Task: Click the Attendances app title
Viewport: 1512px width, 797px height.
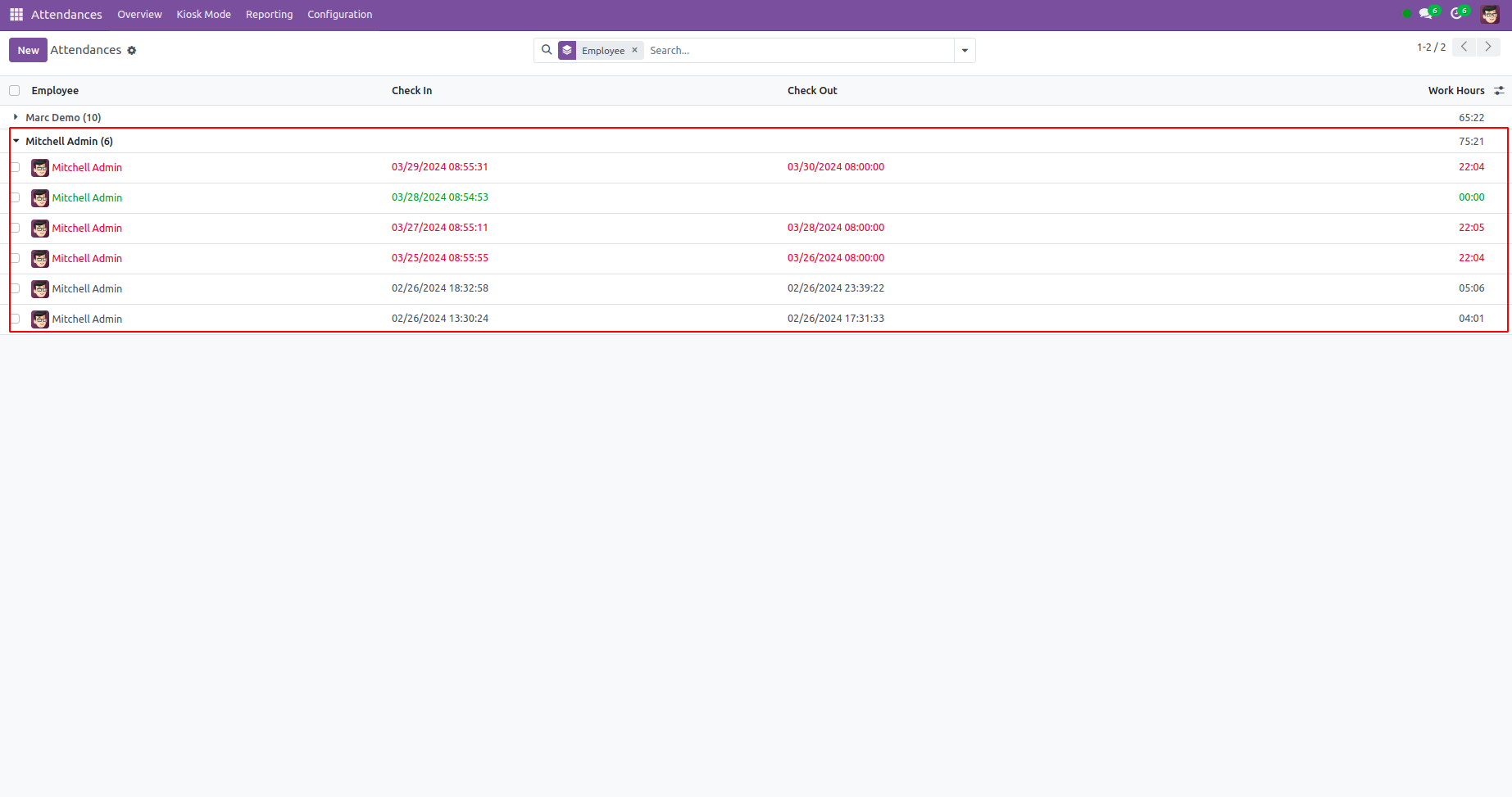Action: (66, 15)
